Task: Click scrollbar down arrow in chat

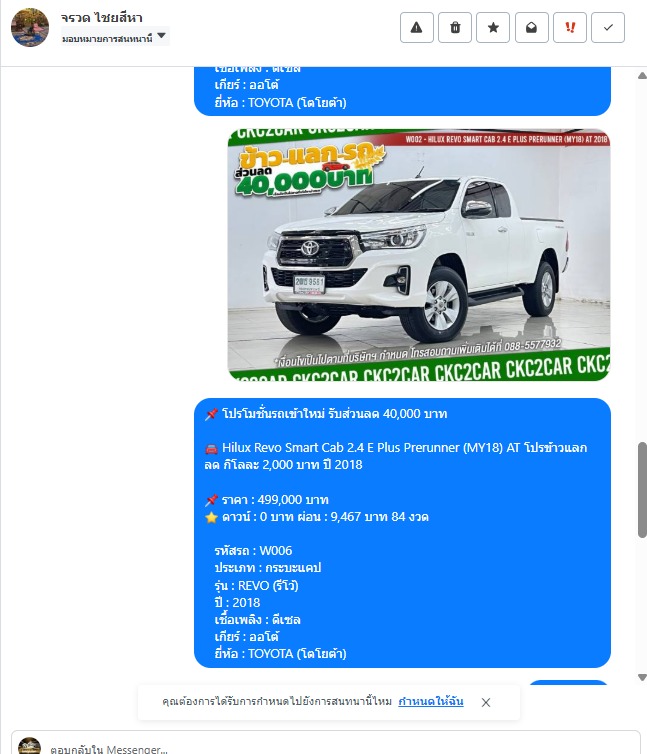Action: tap(642, 678)
